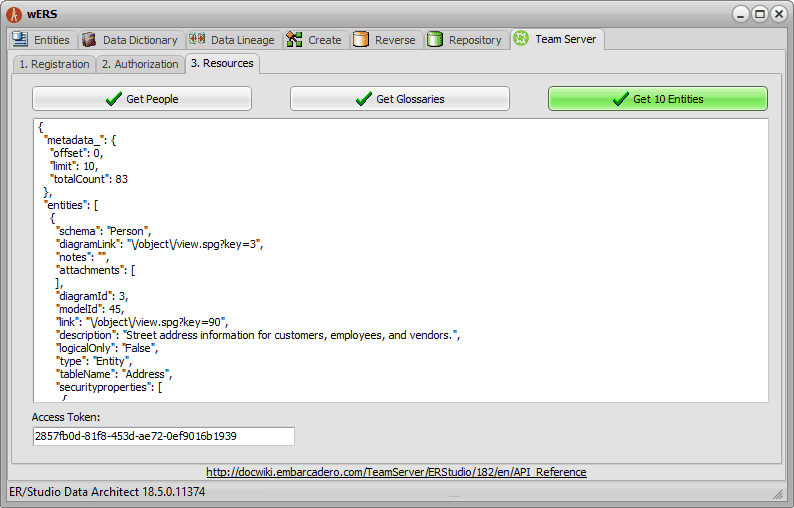This screenshot has height=508, width=794.
Task: Click the checkmark on Get 10 Entities
Action: (621, 99)
